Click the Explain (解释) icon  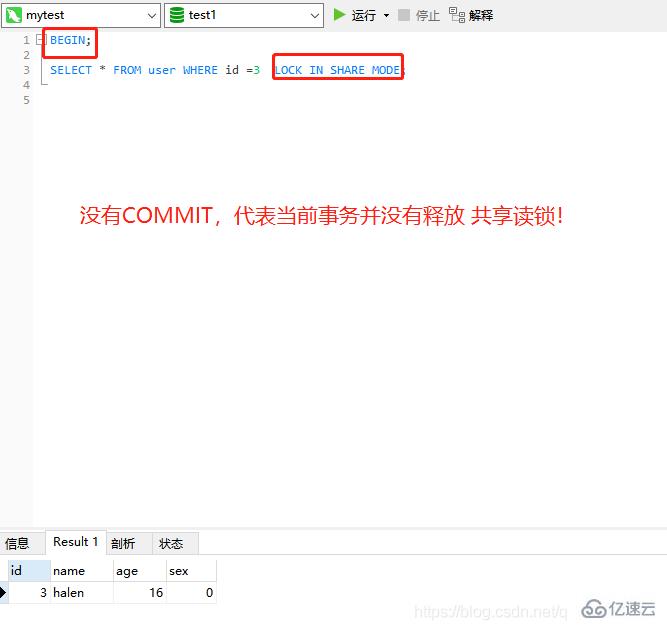coord(457,15)
